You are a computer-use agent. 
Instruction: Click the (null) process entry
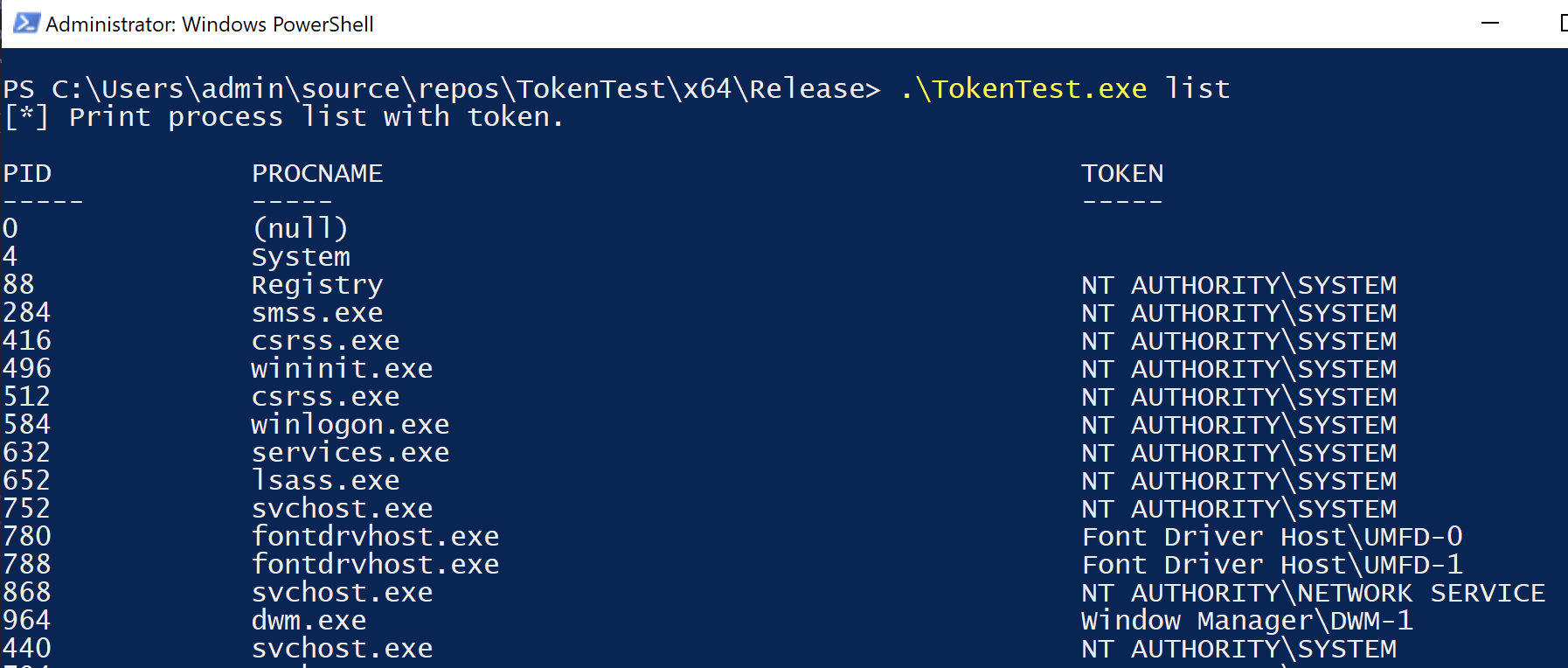300,228
